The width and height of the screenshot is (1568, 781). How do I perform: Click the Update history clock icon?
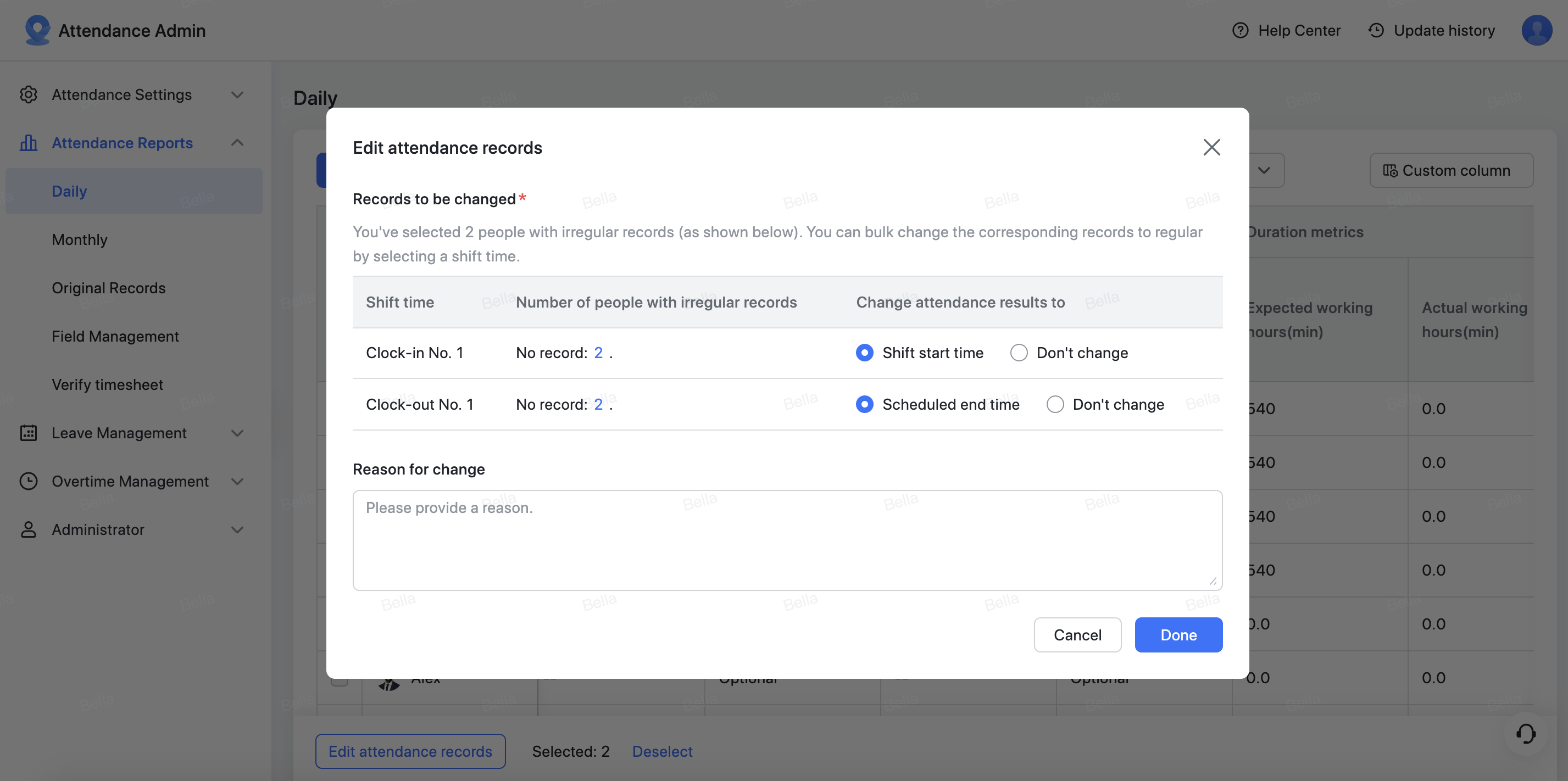click(x=1376, y=30)
